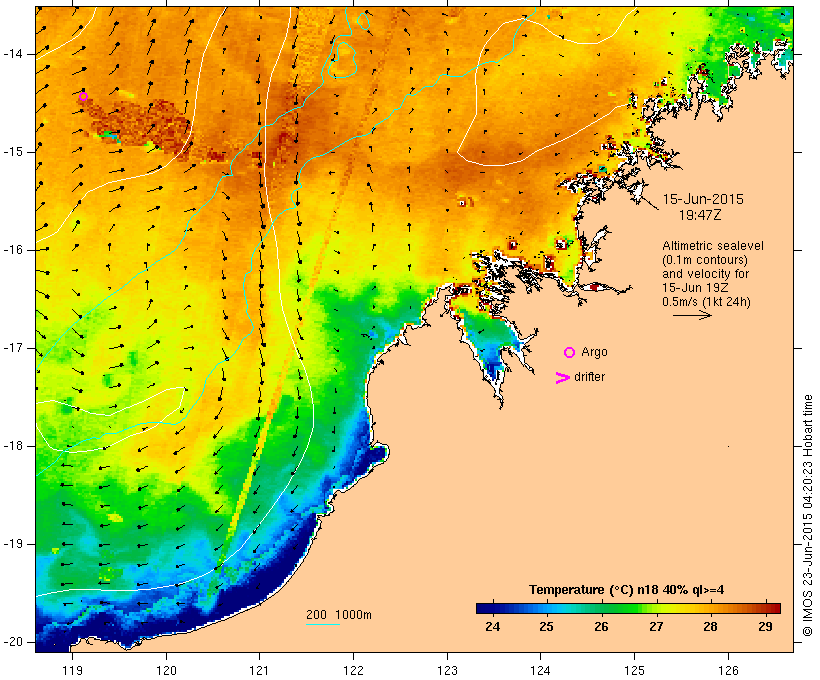Click the latitude axis label -19
The height and width of the screenshot is (680, 820).
12,545
